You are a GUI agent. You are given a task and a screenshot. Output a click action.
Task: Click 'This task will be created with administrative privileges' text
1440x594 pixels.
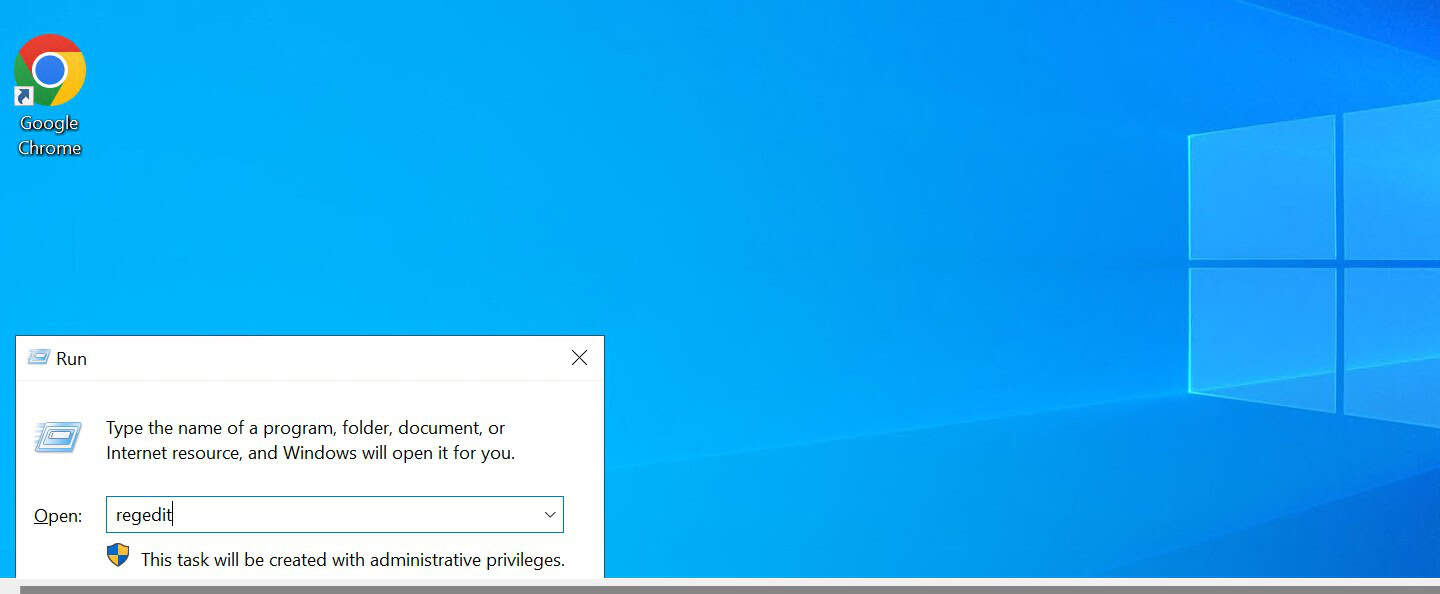coord(353,560)
